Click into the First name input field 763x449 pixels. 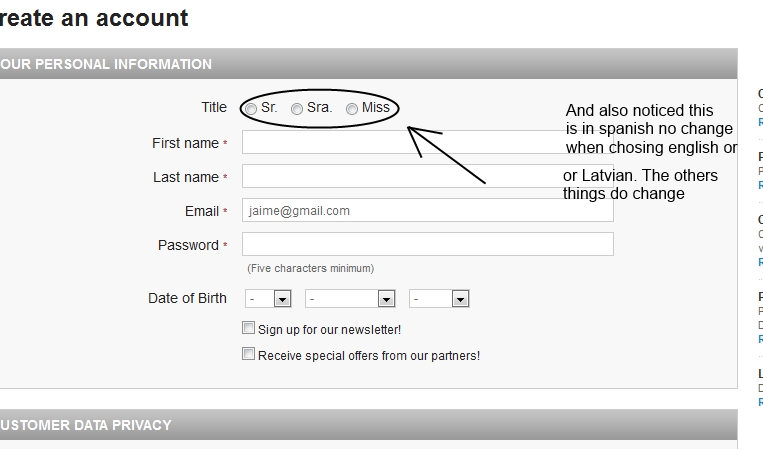tap(400, 143)
